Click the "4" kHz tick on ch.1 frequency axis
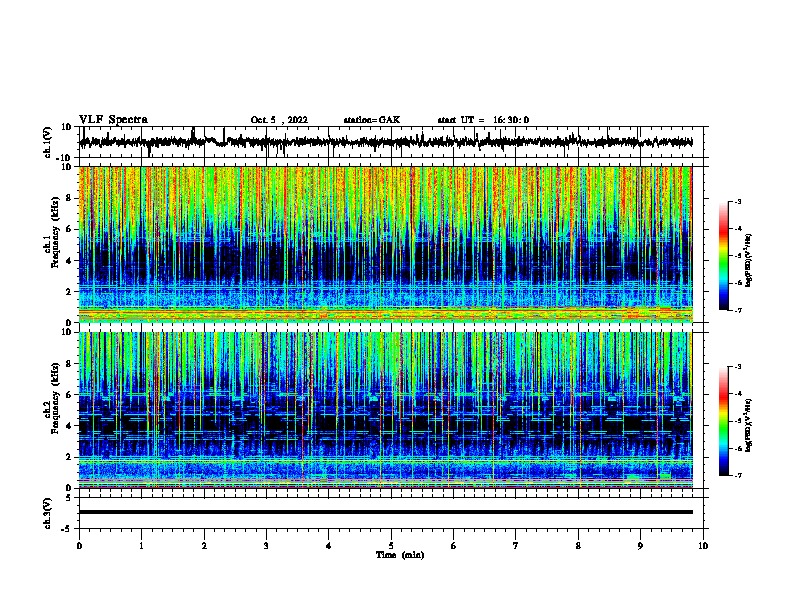 [69, 261]
